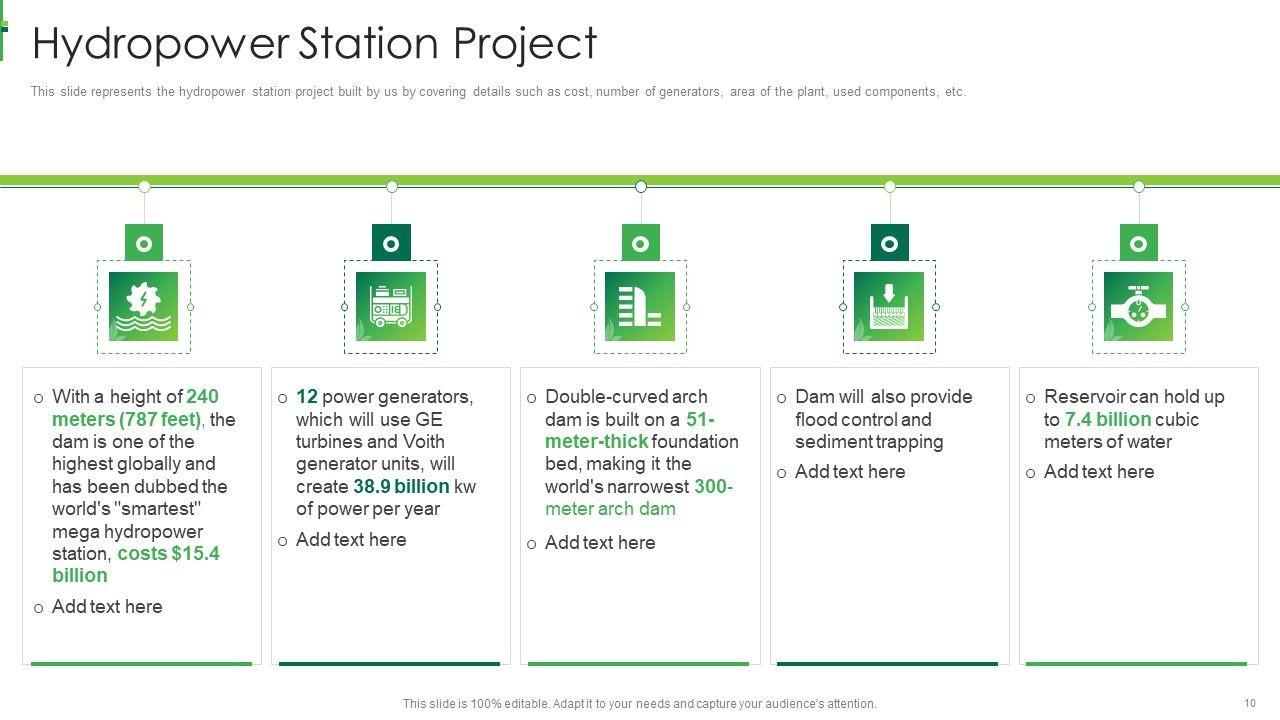Click the '12 power generators' text paragraph
The width and height of the screenshot is (1280, 720).
pos(385,452)
